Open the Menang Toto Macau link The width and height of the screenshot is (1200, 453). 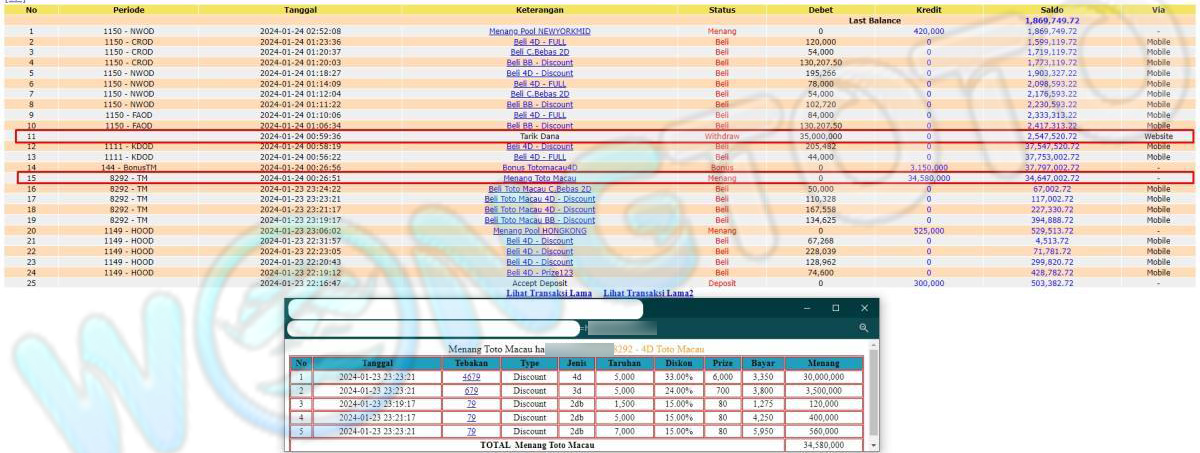point(539,178)
